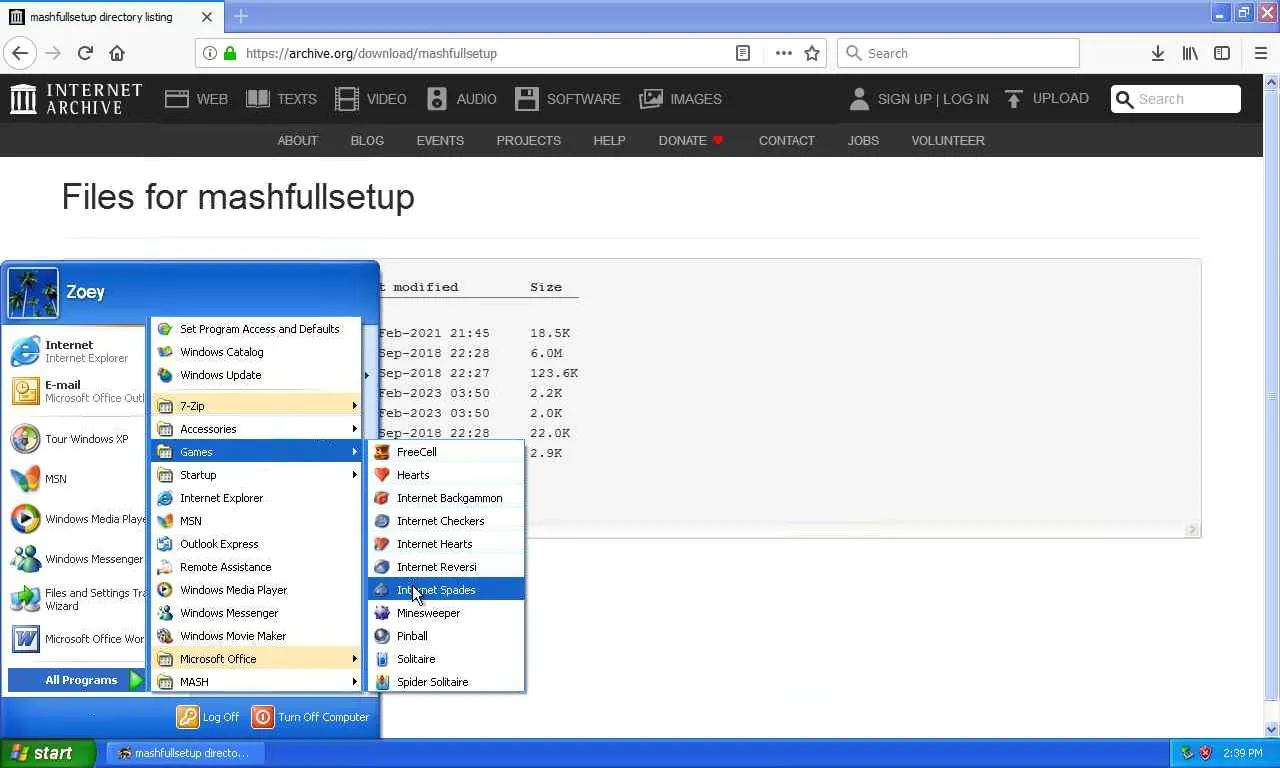
Task: Launch Internet Hearts from Games
Action: coord(446,544)
